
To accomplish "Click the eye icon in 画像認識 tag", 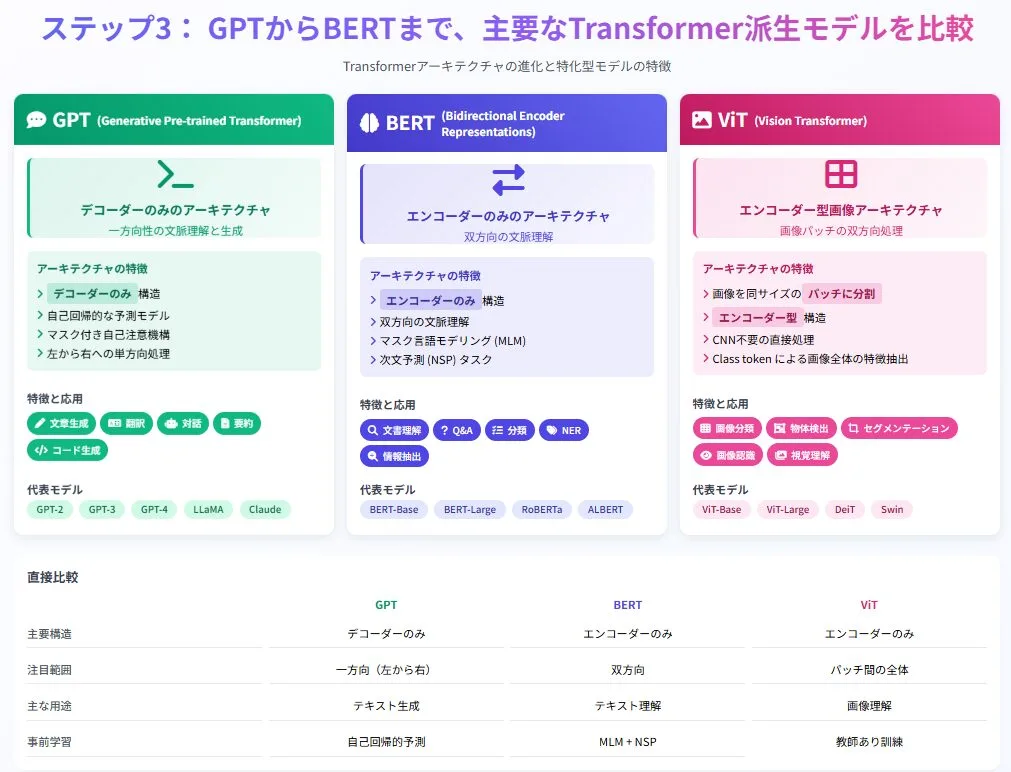I will (706, 454).
